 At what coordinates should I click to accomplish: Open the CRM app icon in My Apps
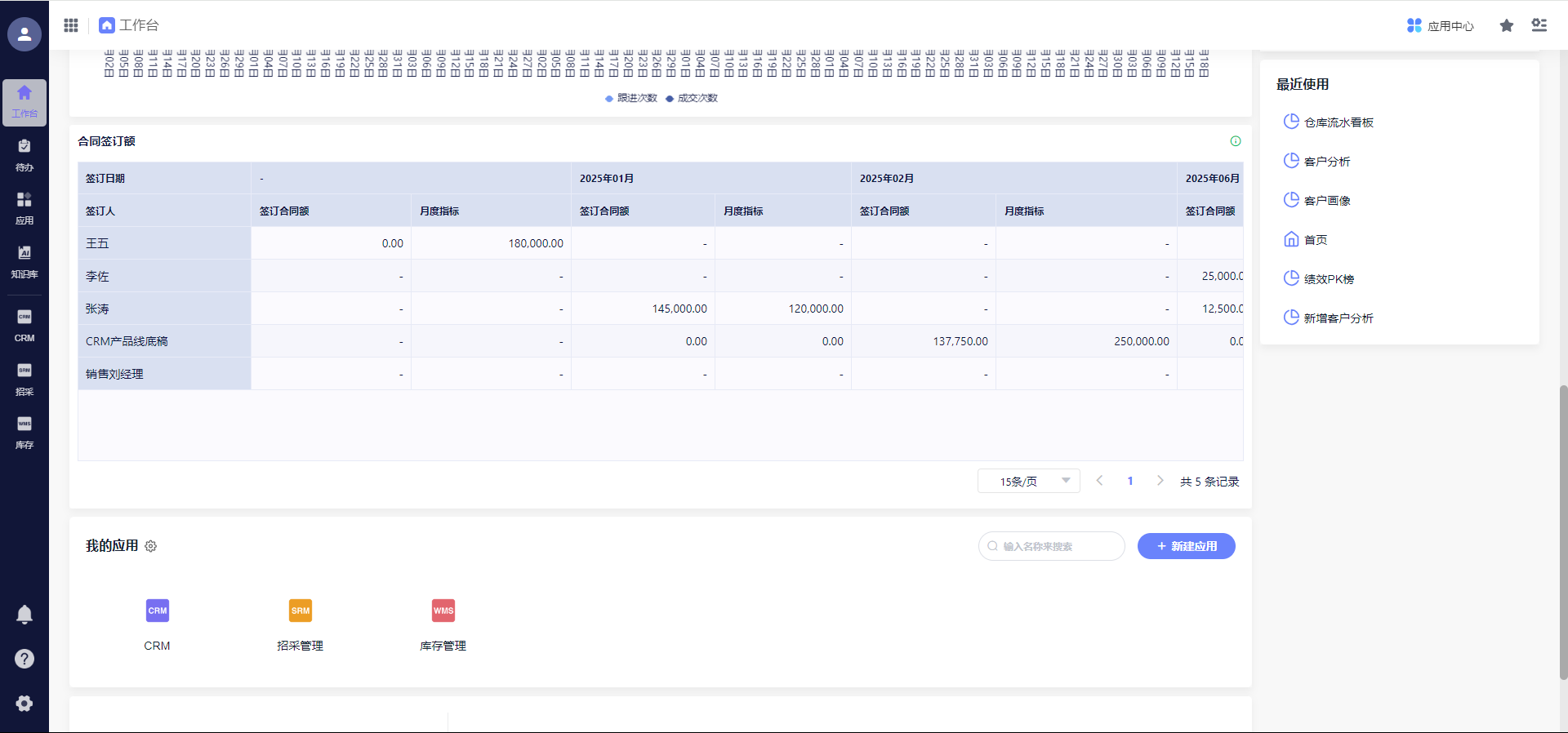point(158,611)
